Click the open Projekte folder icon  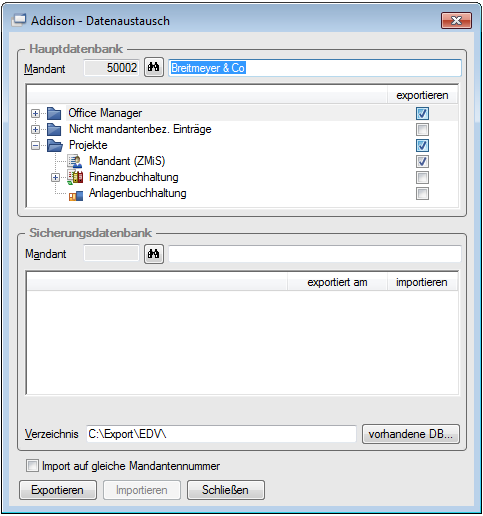[x=55, y=145]
